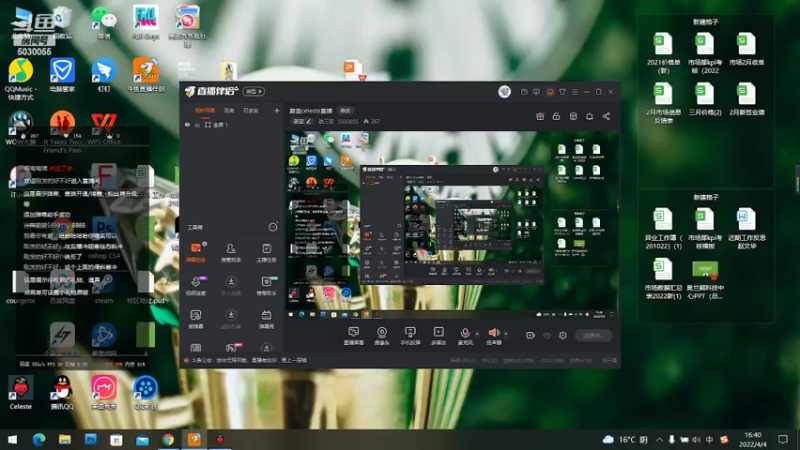Open the Celeste desktop shortcut
Image resolution: width=800 pixels, height=450 pixels.
point(20,393)
